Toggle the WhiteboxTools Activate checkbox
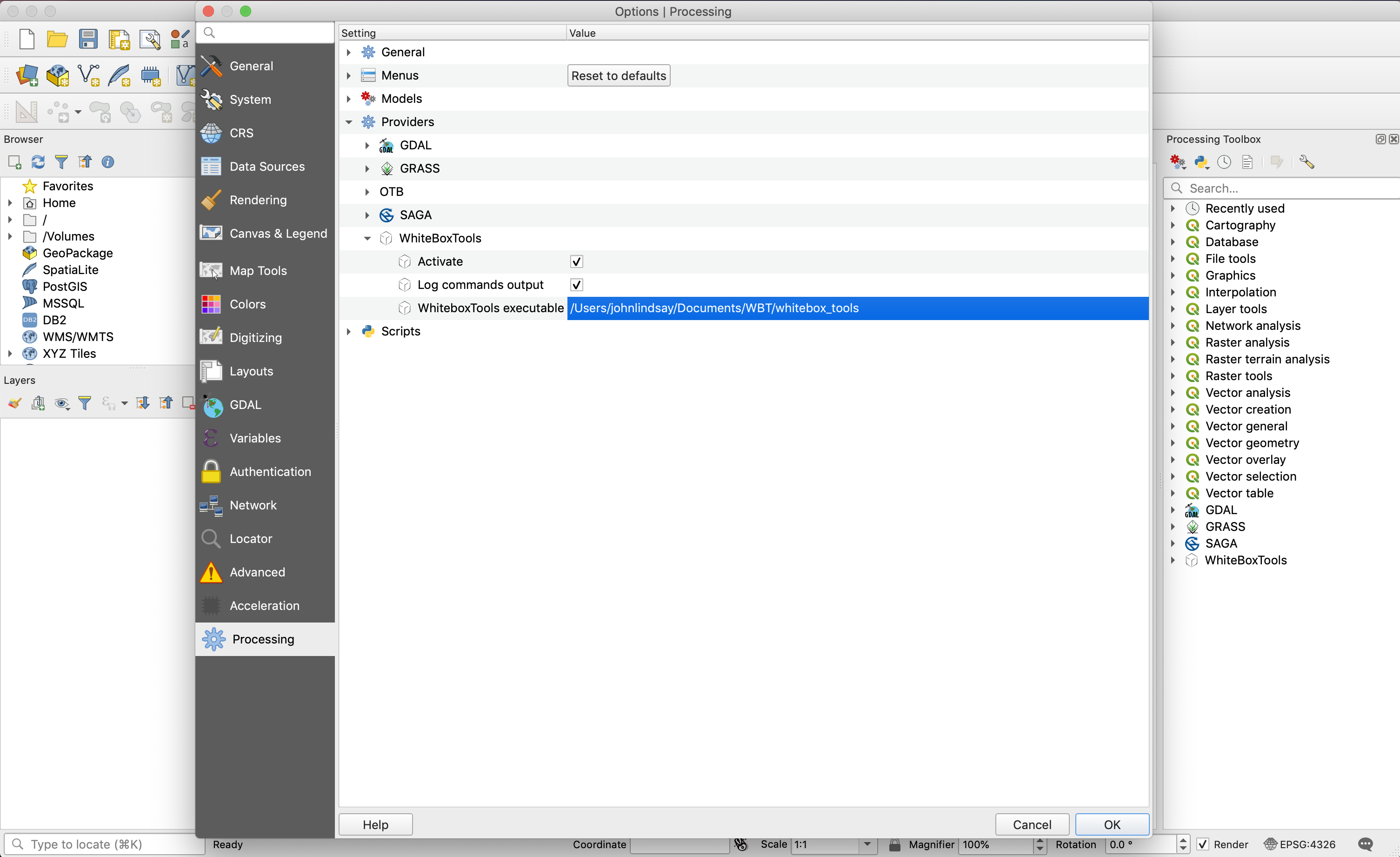The width and height of the screenshot is (1400, 857). coord(576,261)
